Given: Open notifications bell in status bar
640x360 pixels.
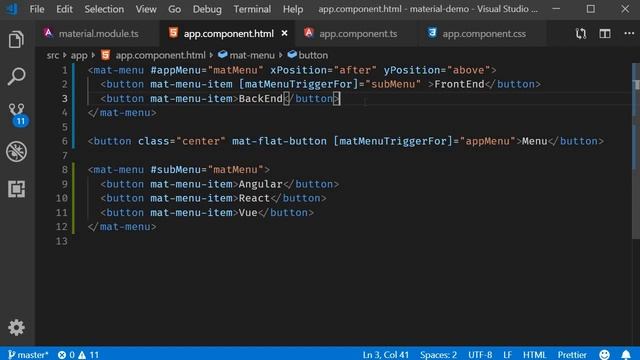Looking at the screenshot, I should coord(626,354).
